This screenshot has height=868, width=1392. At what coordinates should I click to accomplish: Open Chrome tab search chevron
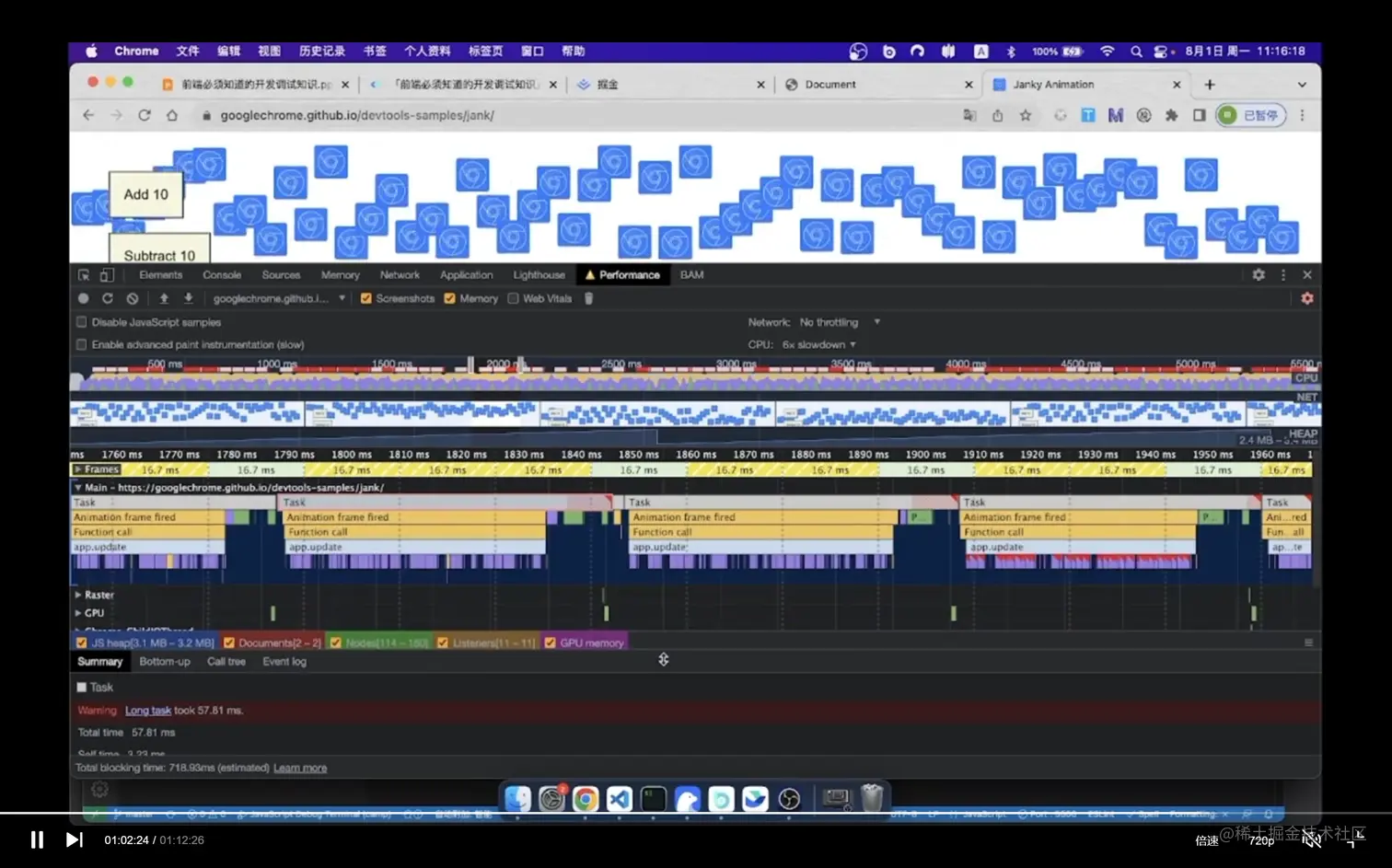pyautogui.click(x=1302, y=84)
